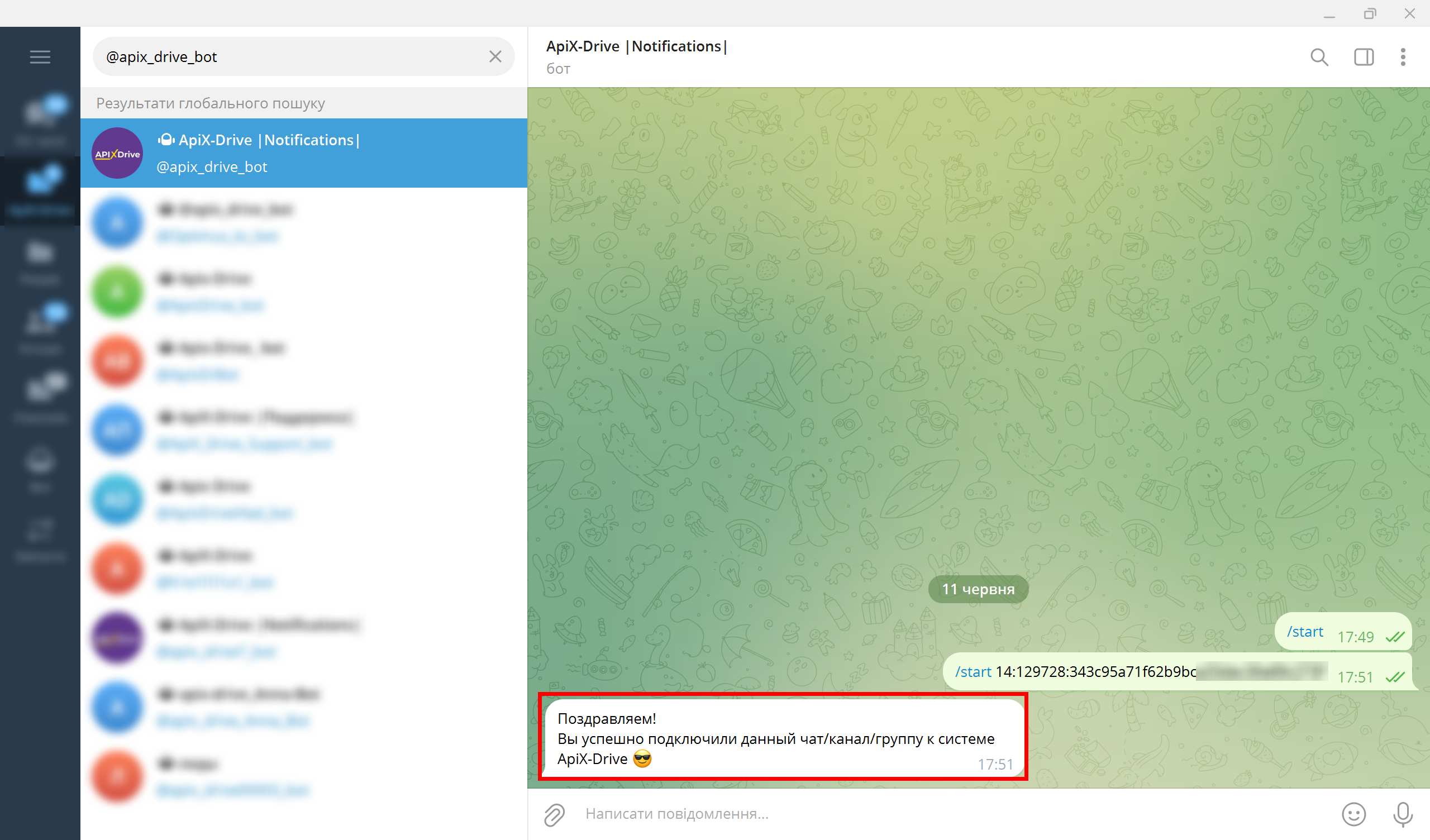Click bot speaker icon before ApiX-Drive name
This screenshot has width=1430, height=840.
(166, 140)
